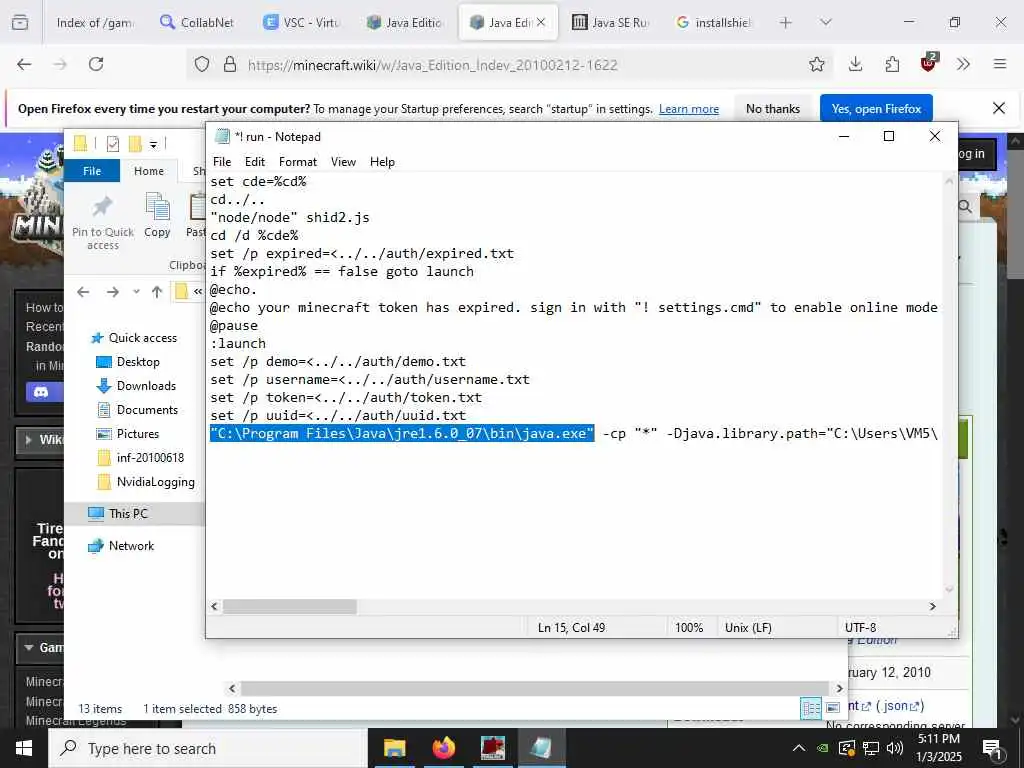Viewport: 1024px width, 768px height.
Task: Click Properties checkmark icon in Explorer title bar
Action: pos(113,144)
